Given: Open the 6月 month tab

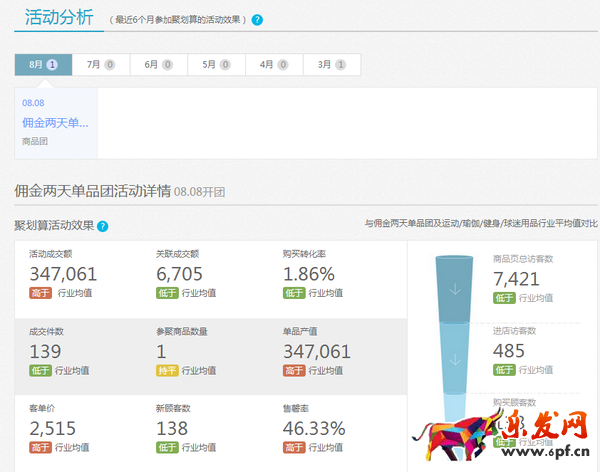Looking at the screenshot, I should (x=158, y=64).
